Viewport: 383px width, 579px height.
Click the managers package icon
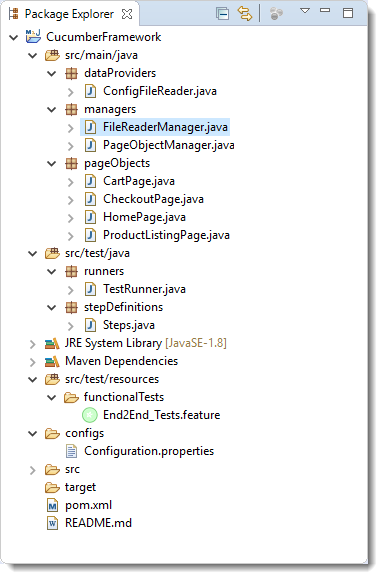point(71,109)
